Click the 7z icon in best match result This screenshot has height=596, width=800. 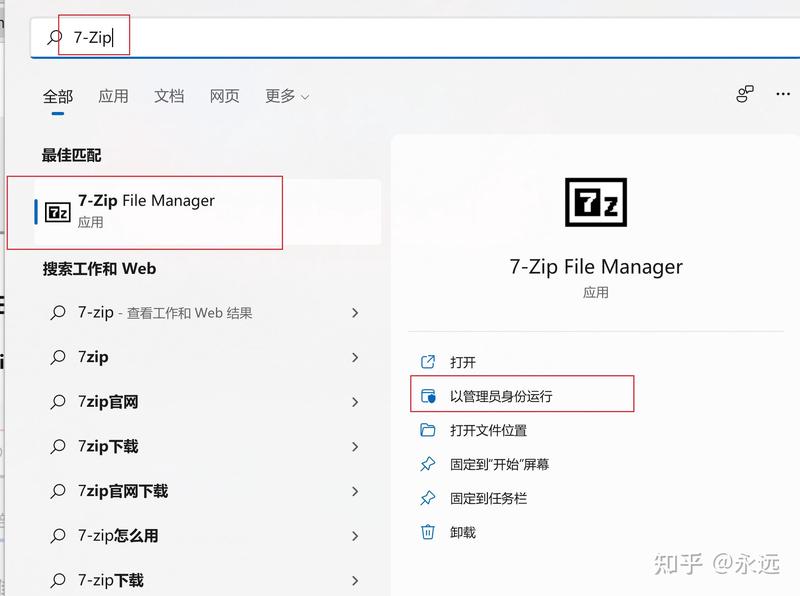tap(58, 212)
